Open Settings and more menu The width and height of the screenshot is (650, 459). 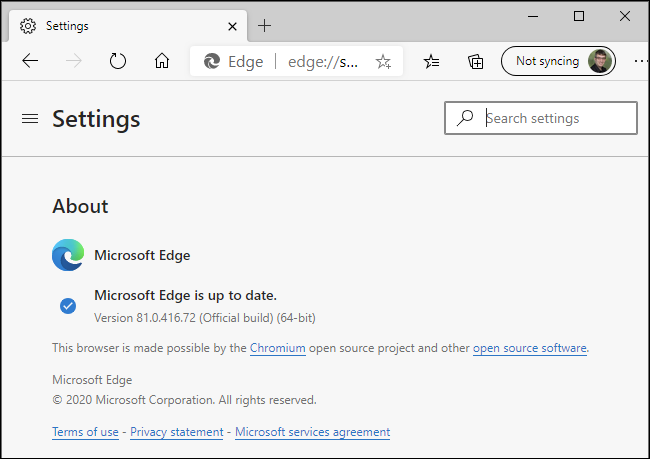click(x=640, y=62)
